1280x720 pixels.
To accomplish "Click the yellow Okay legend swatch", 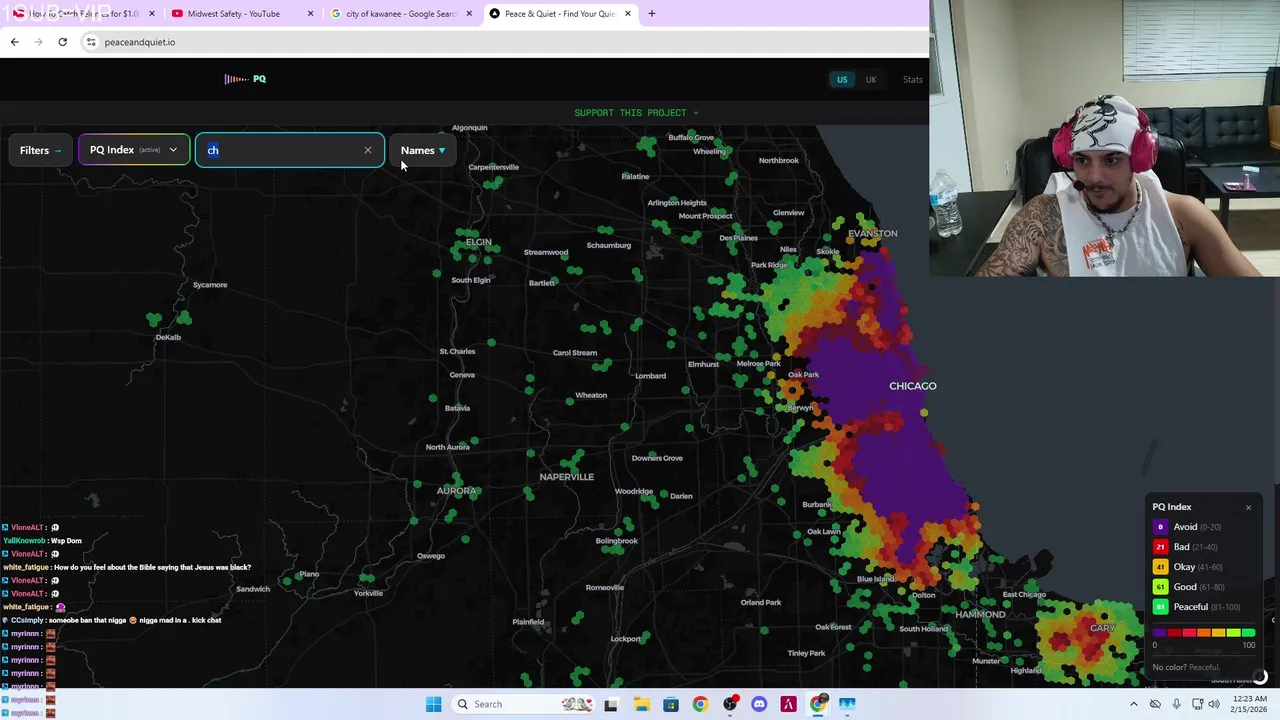I will point(1160,567).
